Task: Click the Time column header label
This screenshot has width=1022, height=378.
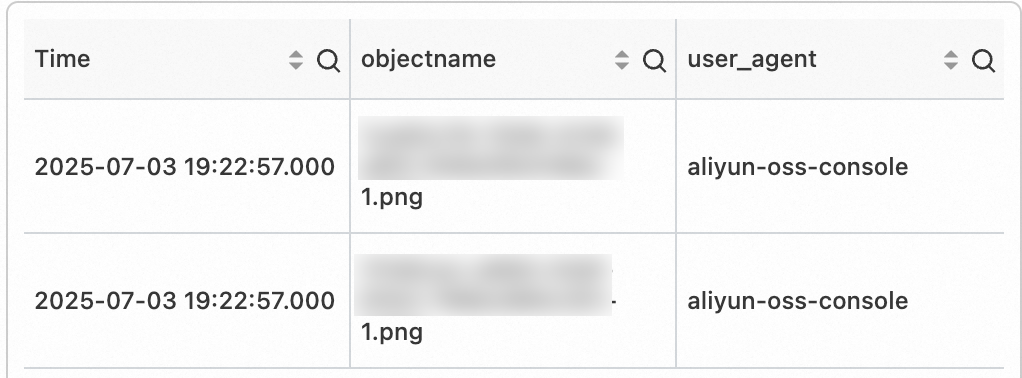Action: (63, 59)
